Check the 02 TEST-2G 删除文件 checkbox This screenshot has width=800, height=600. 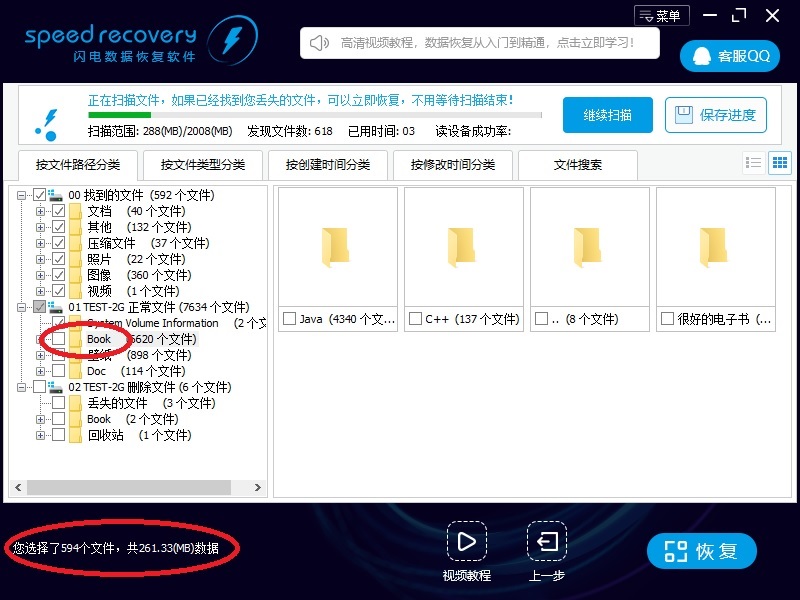click(x=40, y=387)
